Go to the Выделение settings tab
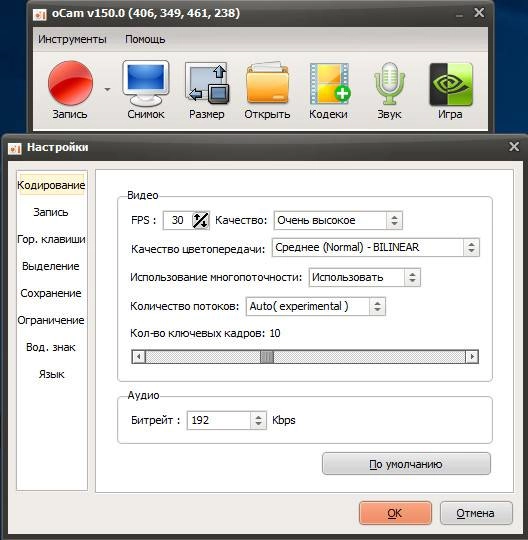Screen dimensions: 528x540 (51, 266)
